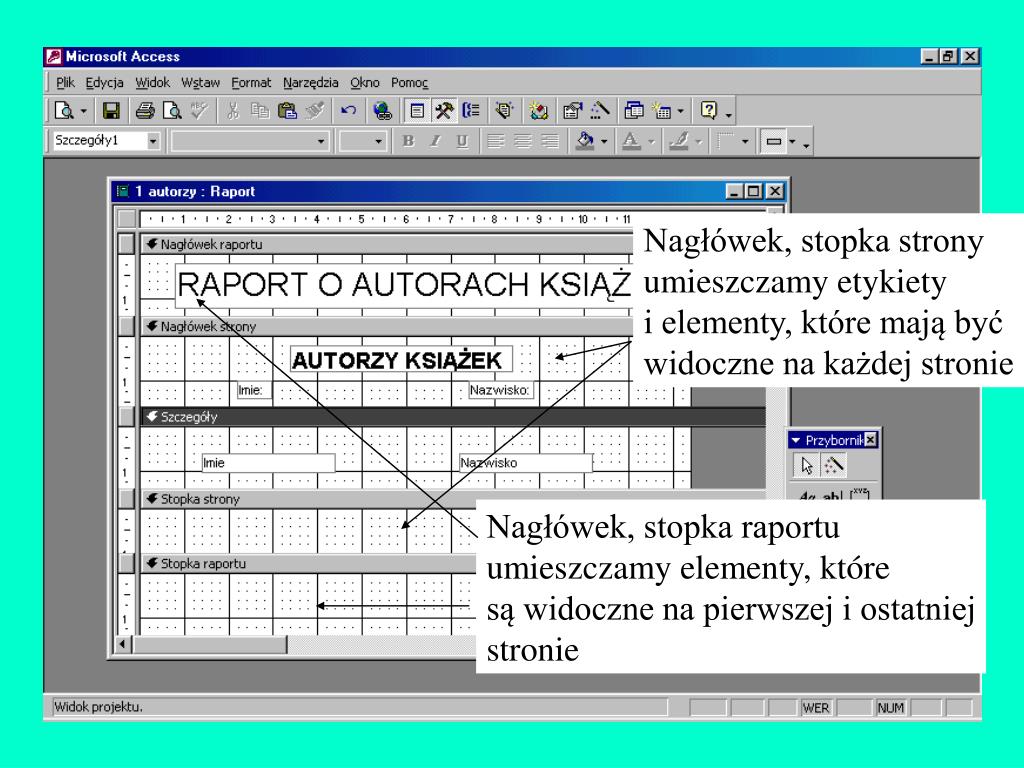Screen dimensions: 1024x768
Task: Click the Spelling check icon
Action: 199,111
